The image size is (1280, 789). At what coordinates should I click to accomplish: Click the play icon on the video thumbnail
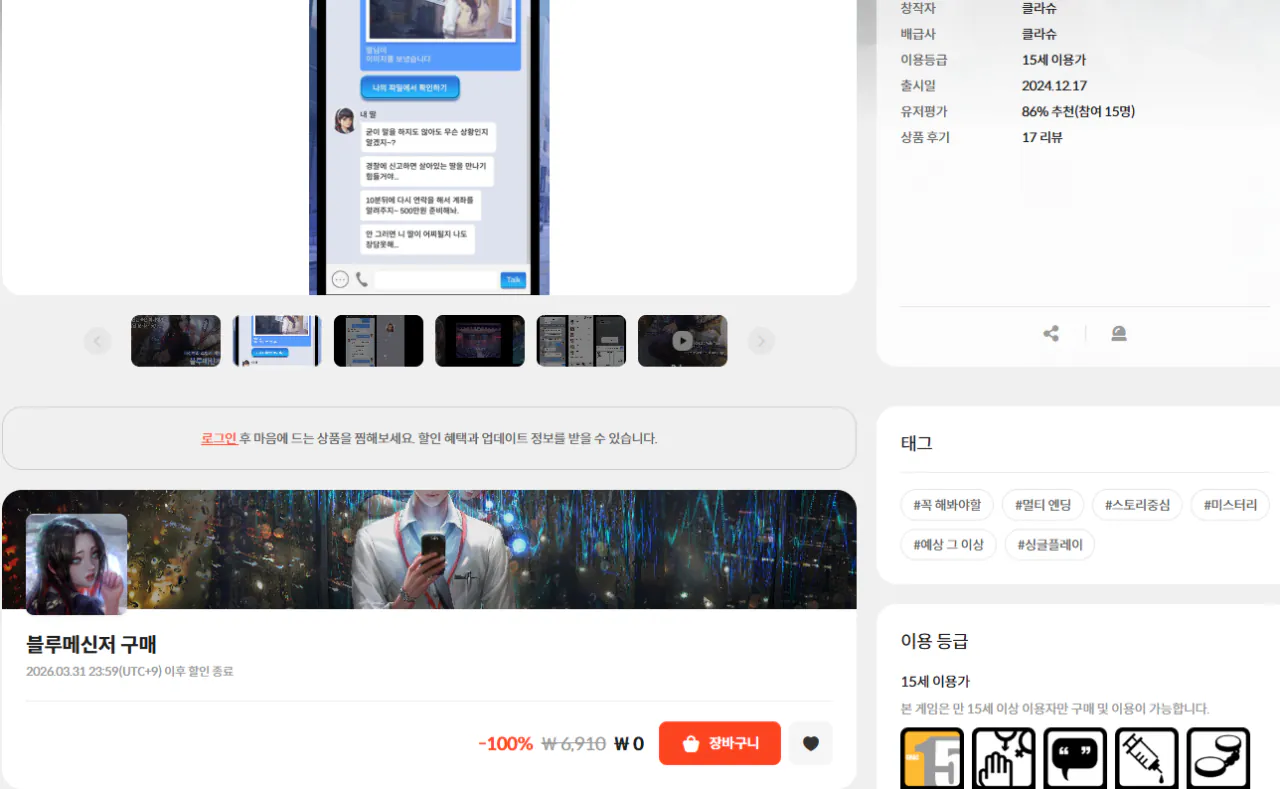tap(682, 340)
